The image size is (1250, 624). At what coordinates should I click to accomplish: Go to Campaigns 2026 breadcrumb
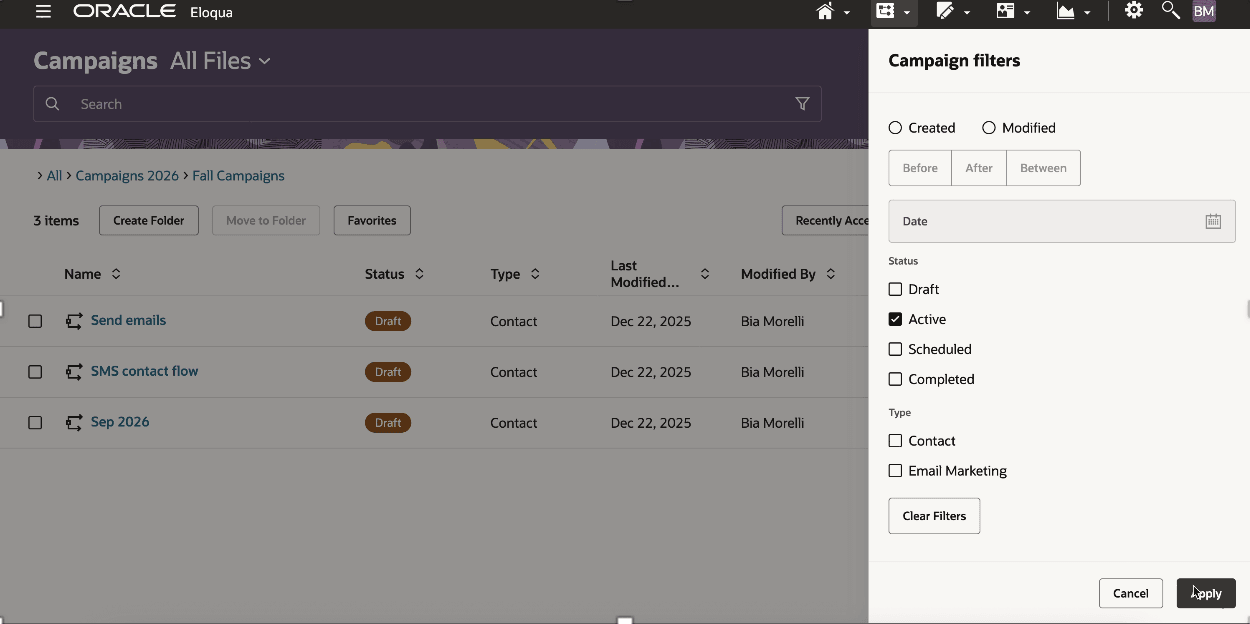click(x=127, y=176)
